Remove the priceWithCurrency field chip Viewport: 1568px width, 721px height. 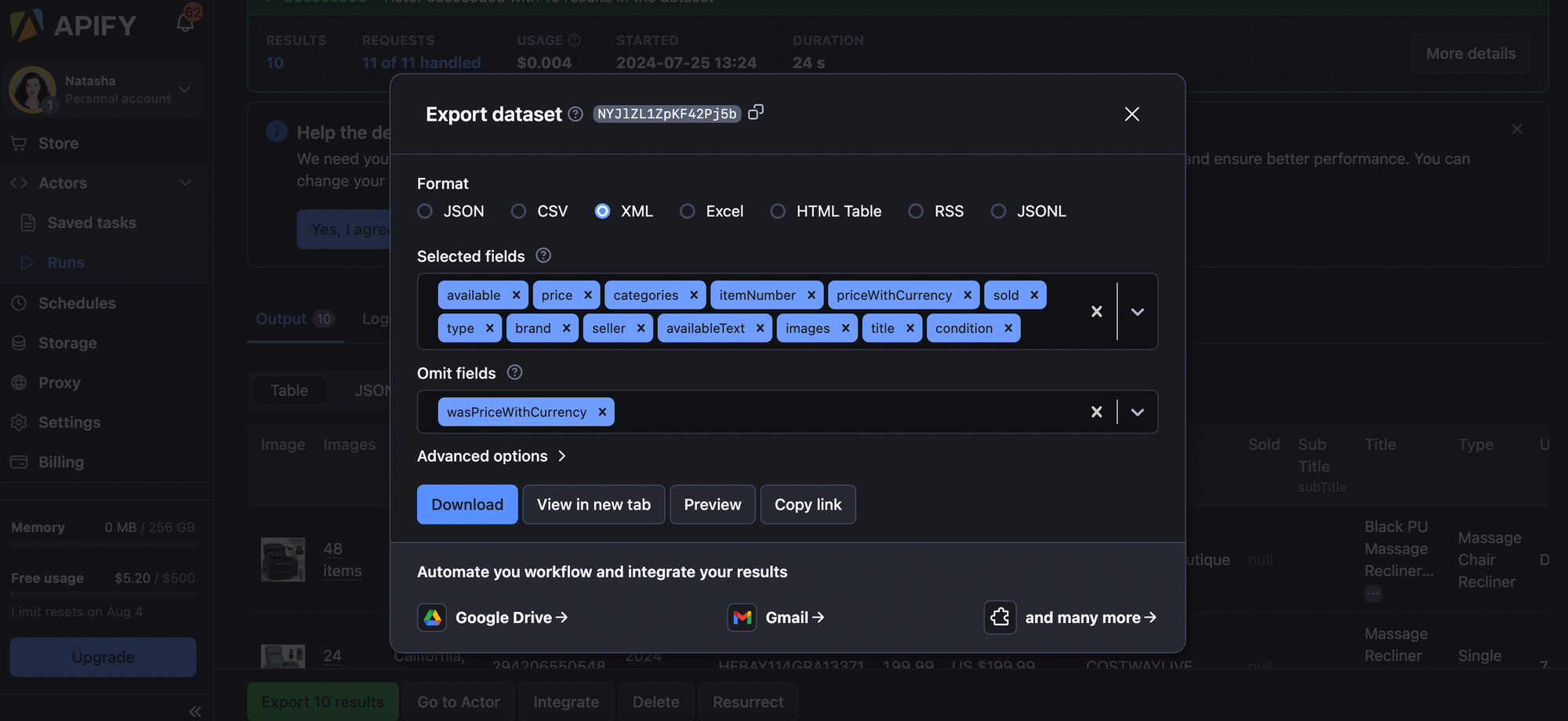967,295
